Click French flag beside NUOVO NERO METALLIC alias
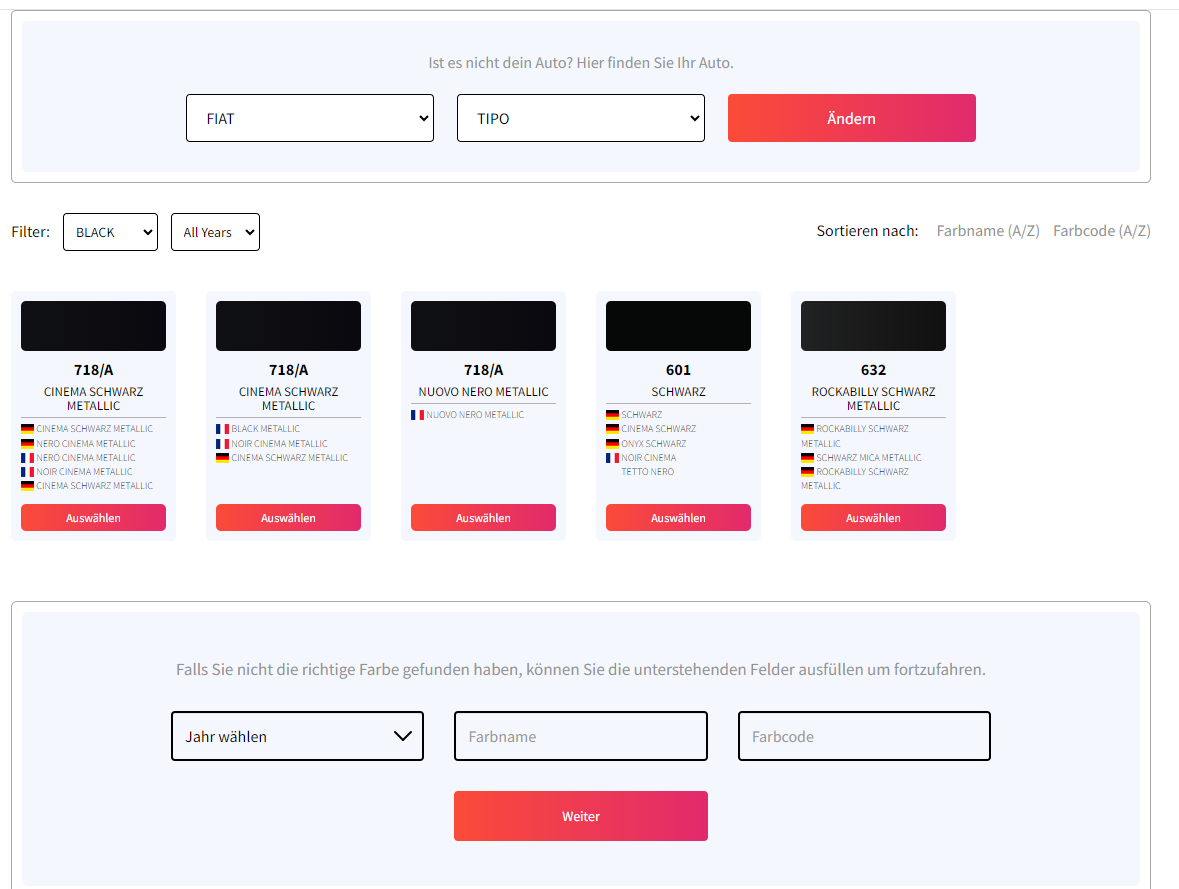1179x889 pixels. 417,415
